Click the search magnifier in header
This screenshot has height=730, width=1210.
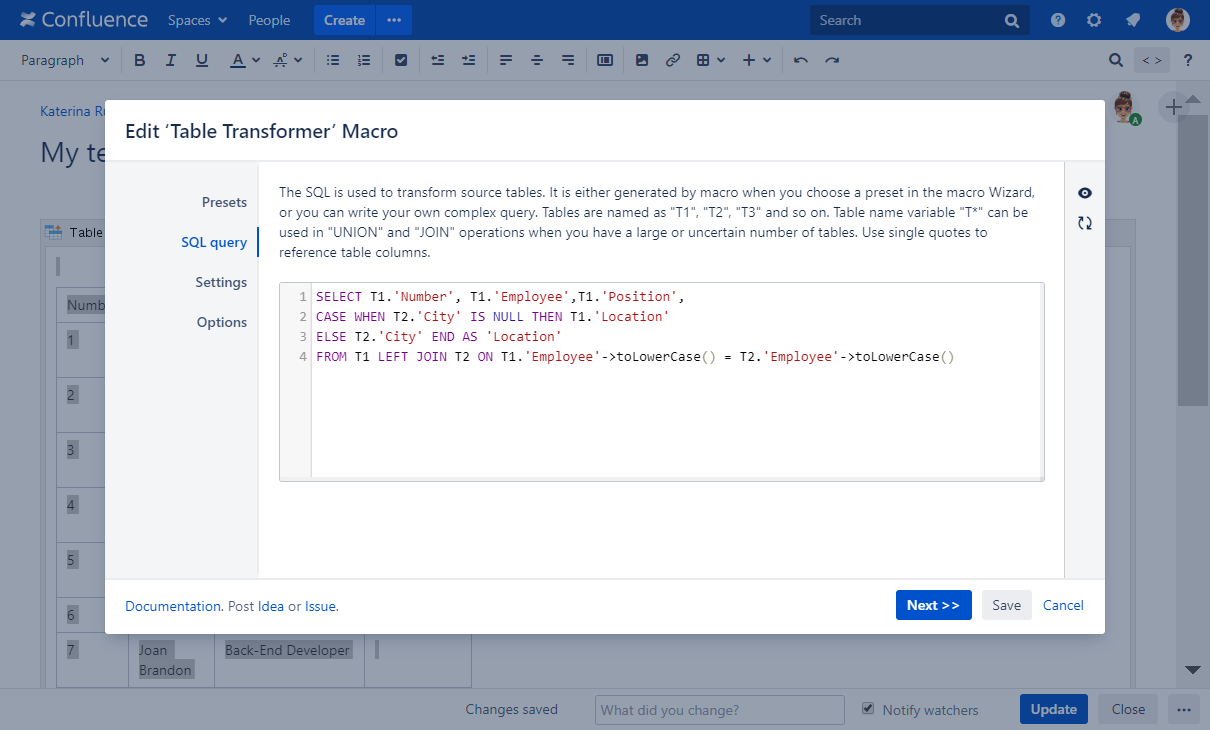coord(1012,20)
